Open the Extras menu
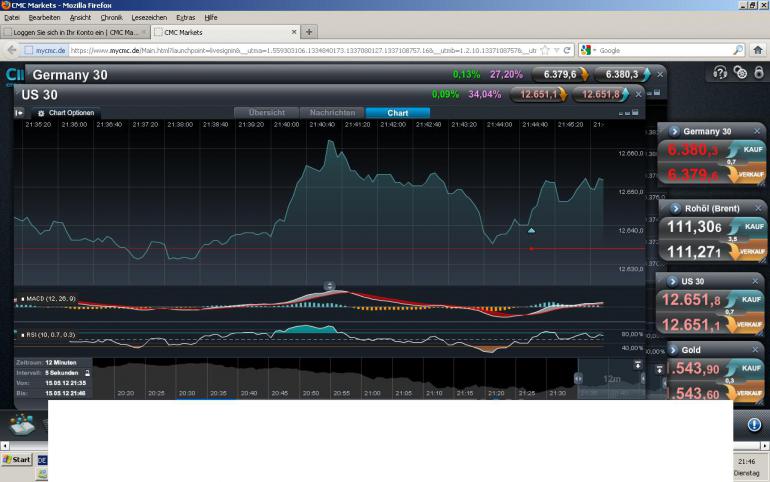This screenshot has width=770, height=482. [186, 18]
